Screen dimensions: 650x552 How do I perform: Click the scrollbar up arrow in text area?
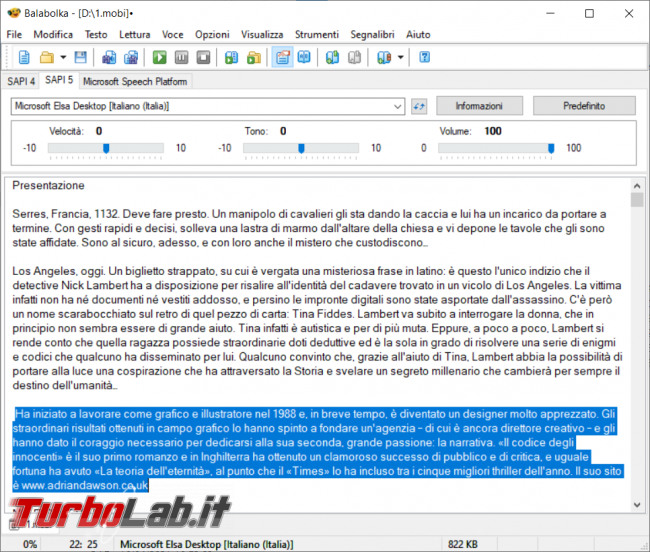pos(637,186)
